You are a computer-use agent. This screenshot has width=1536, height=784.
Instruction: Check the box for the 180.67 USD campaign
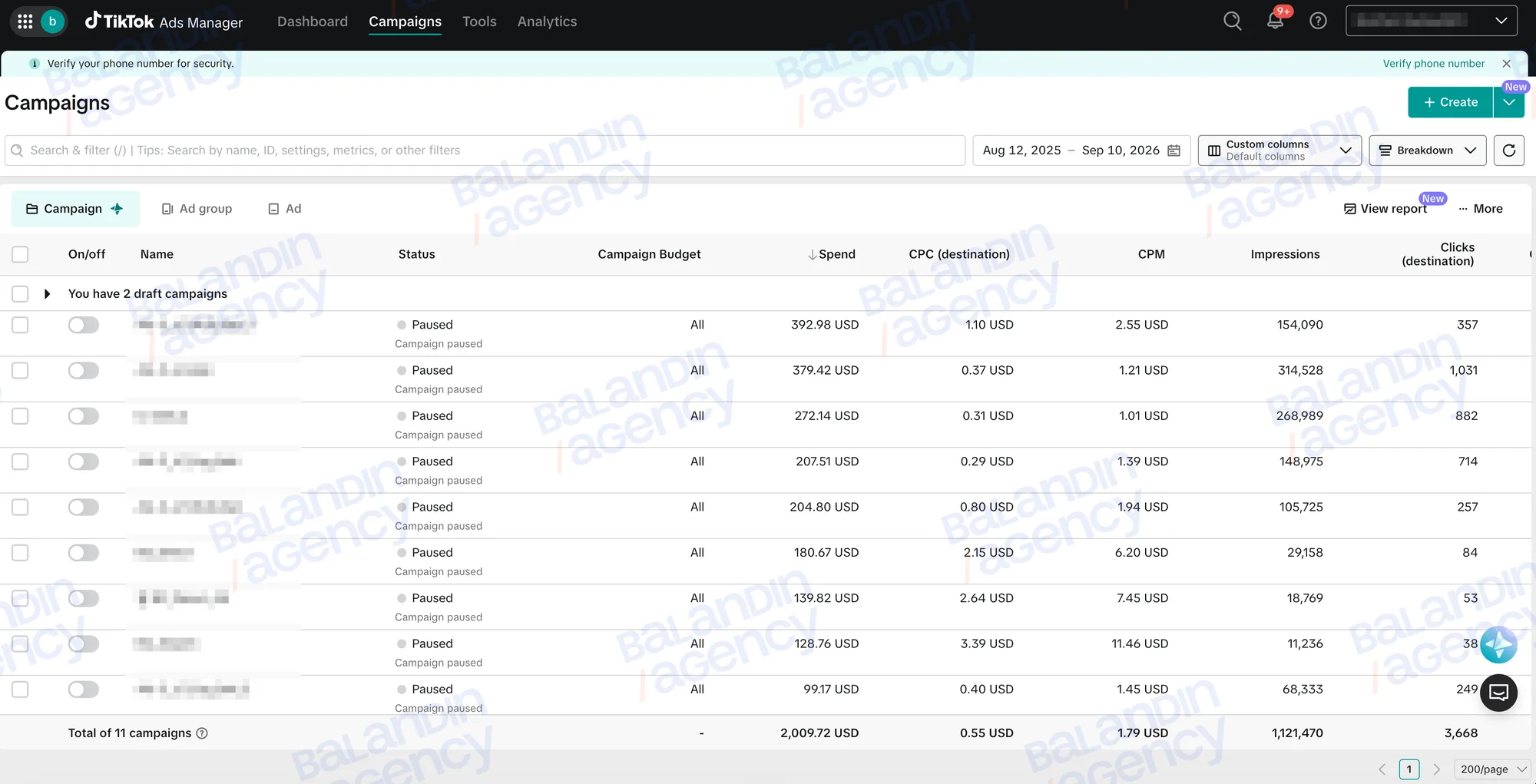point(20,553)
